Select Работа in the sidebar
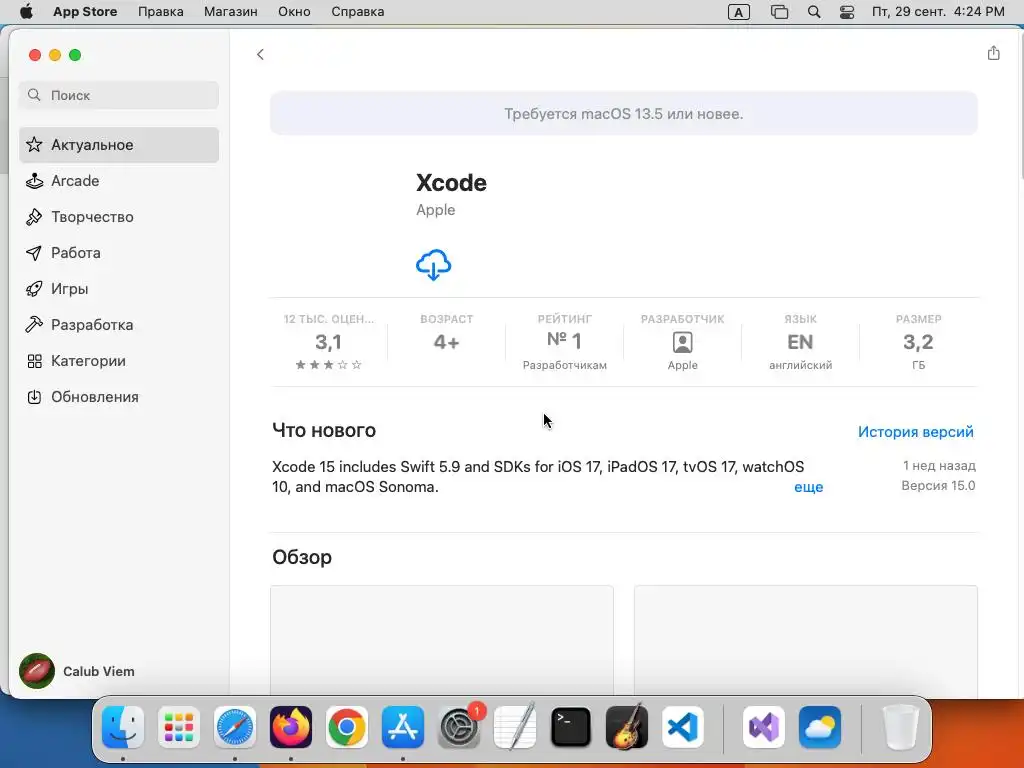1024x768 pixels. click(x=119, y=253)
